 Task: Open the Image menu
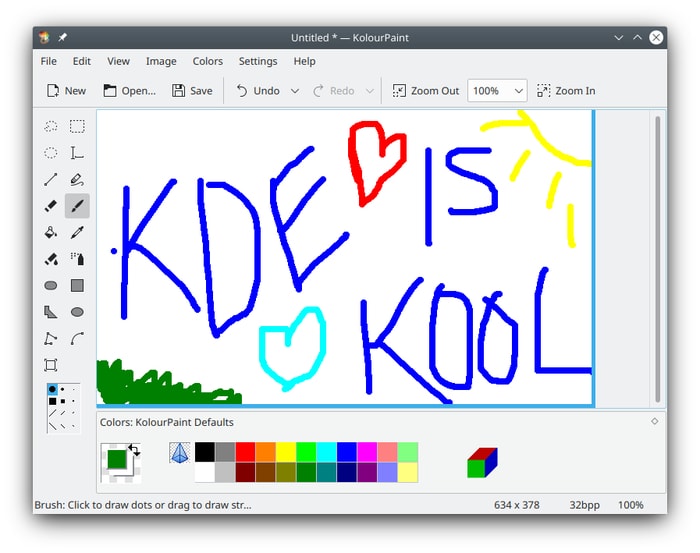point(161,61)
